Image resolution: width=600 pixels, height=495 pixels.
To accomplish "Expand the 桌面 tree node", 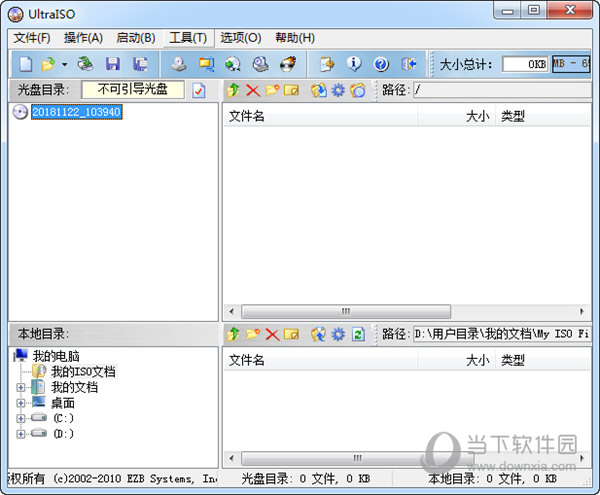I will (x=21, y=403).
